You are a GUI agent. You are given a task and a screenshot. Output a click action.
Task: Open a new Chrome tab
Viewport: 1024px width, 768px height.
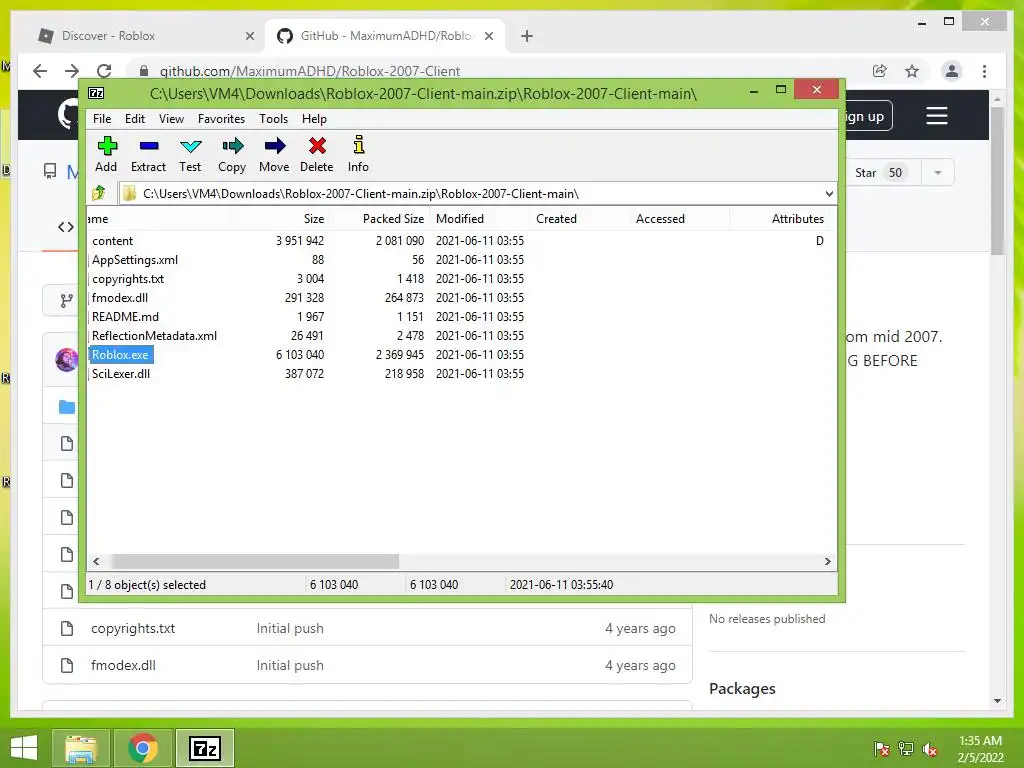coord(527,36)
